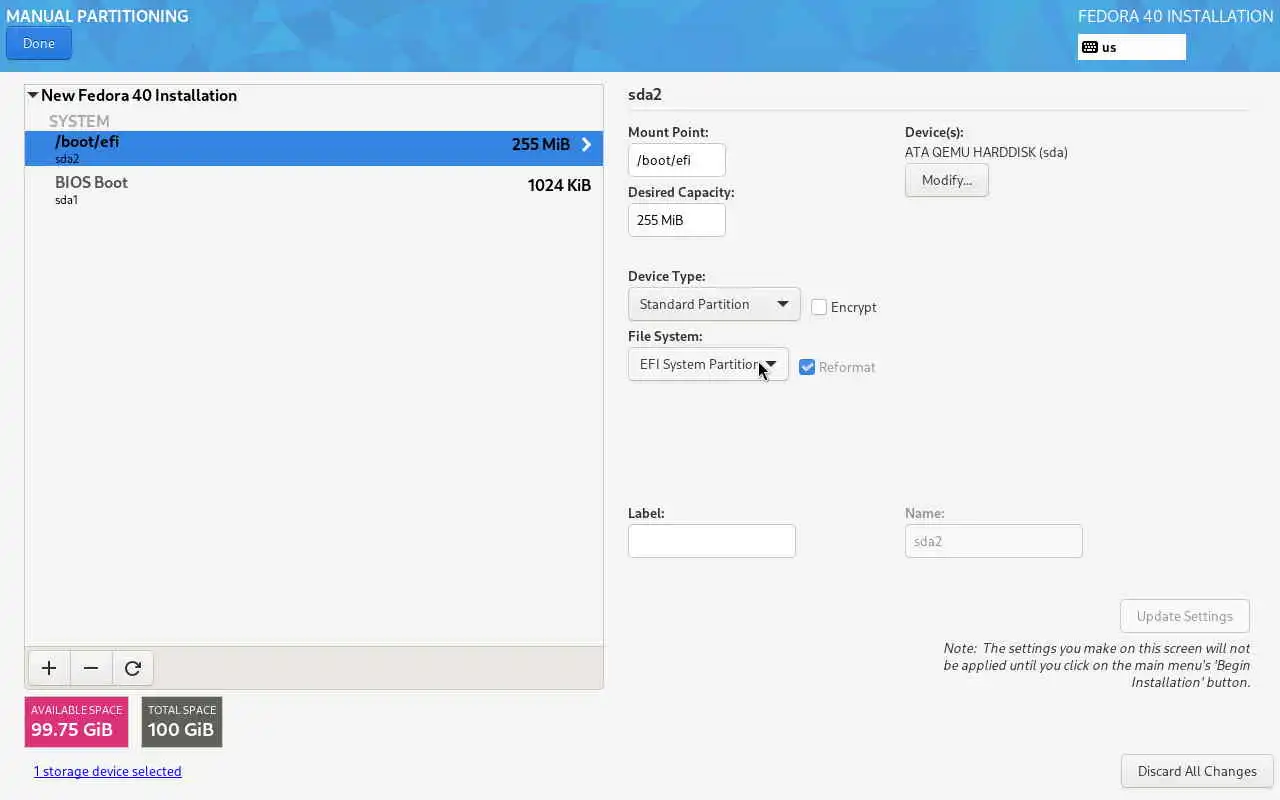Select the BIOS Boot sda1 partition row
This screenshot has width=1280, height=800.
pyautogui.click(x=314, y=189)
